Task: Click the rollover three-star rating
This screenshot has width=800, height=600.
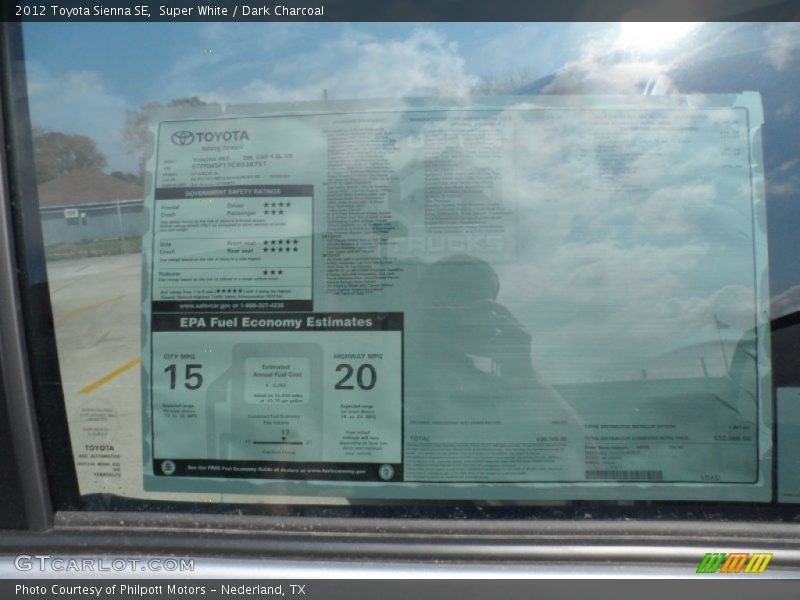Action: [273, 272]
